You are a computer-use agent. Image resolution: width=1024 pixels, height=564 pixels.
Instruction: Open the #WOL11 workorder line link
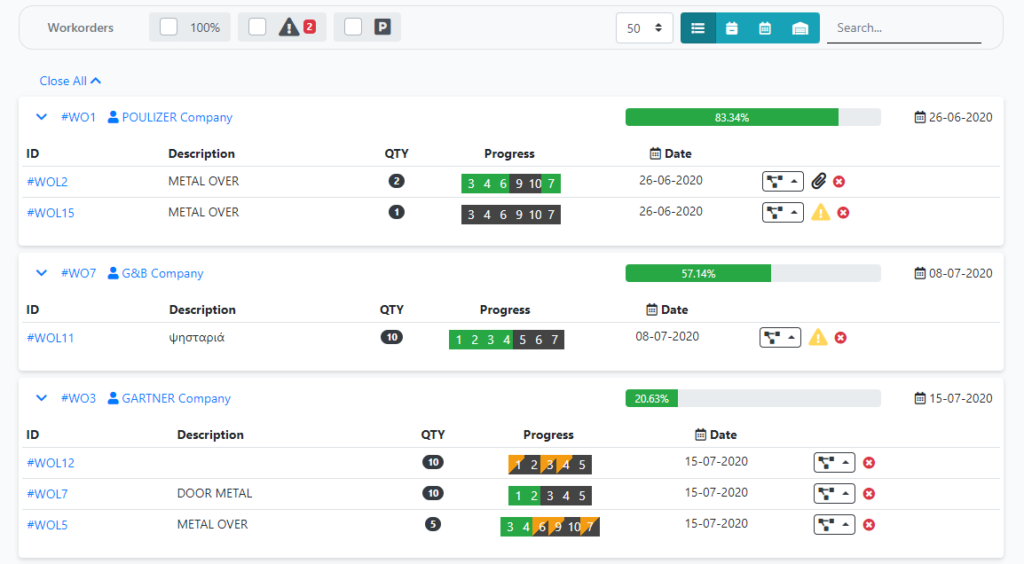point(50,338)
